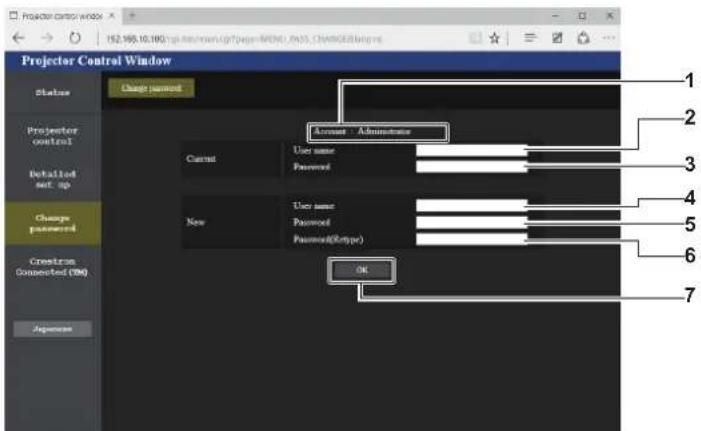Maximize the browser window
The width and height of the screenshot is (701, 431).
(582, 16)
